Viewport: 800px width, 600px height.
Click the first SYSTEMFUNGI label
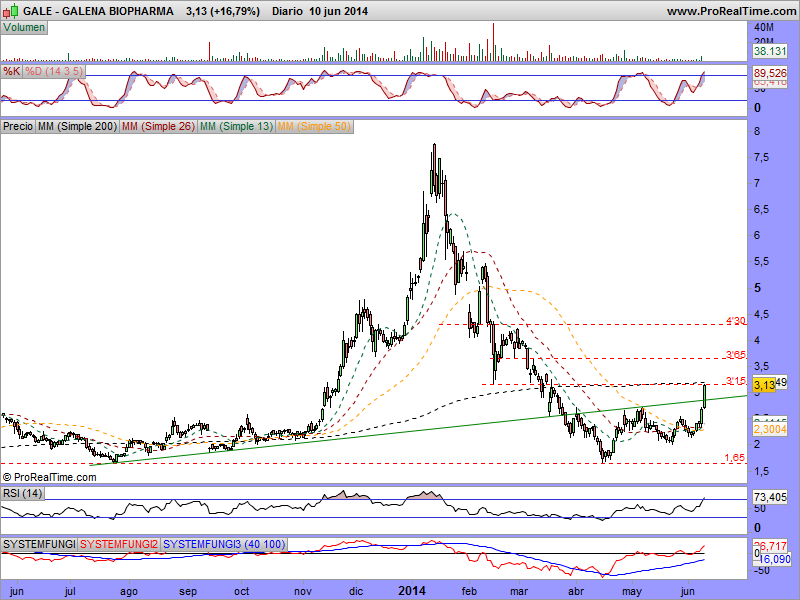click(x=39, y=544)
